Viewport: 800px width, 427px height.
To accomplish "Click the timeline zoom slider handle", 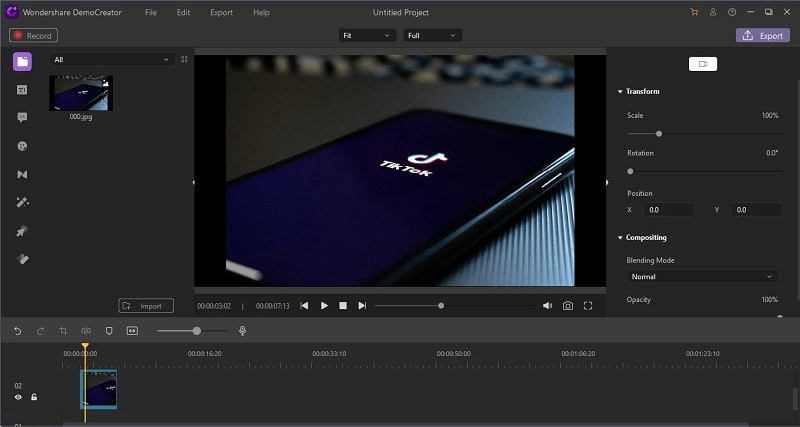I will pyautogui.click(x=196, y=331).
